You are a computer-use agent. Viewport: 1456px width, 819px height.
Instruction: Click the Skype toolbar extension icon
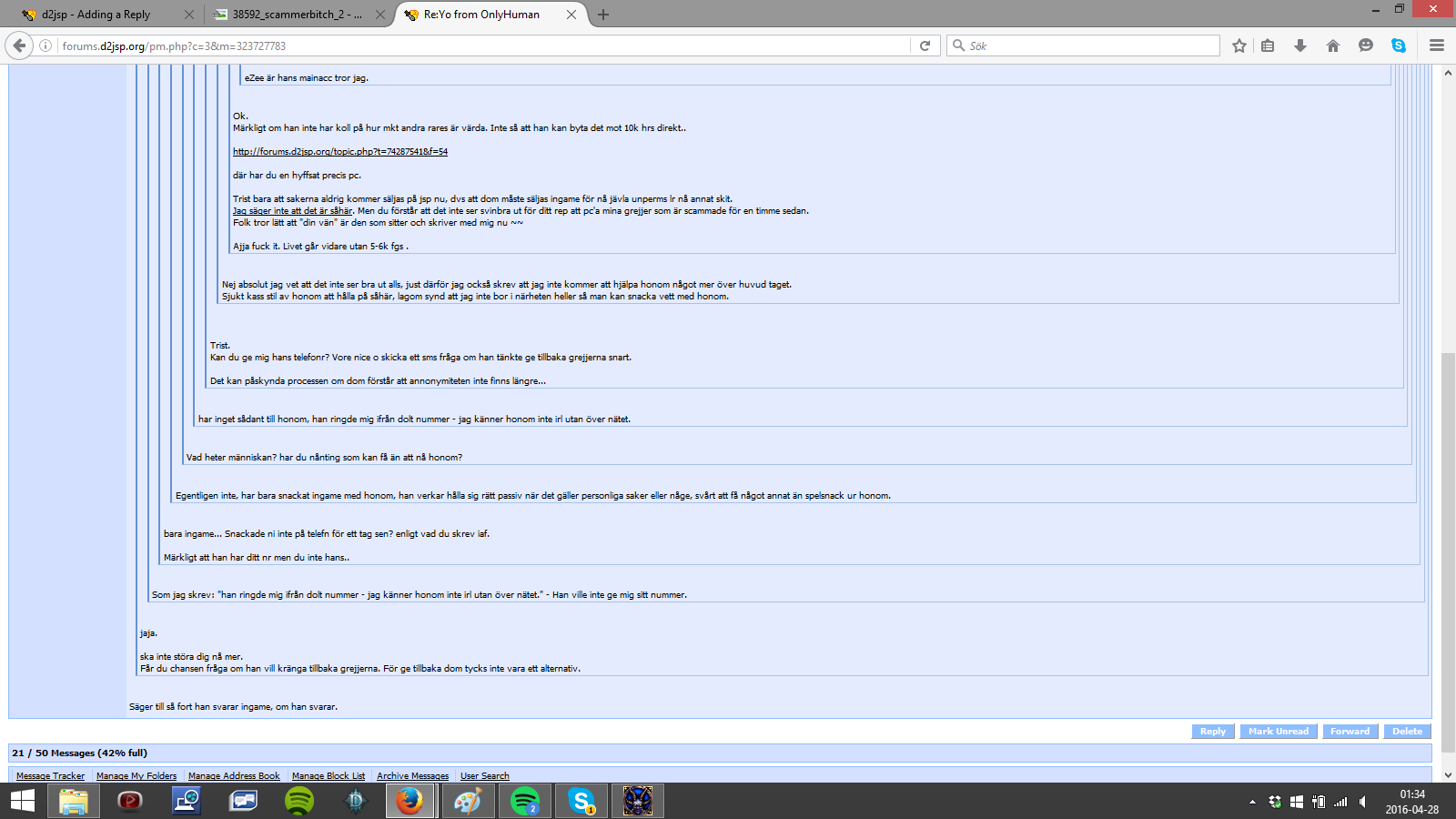pyautogui.click(x=1399, y=45)
